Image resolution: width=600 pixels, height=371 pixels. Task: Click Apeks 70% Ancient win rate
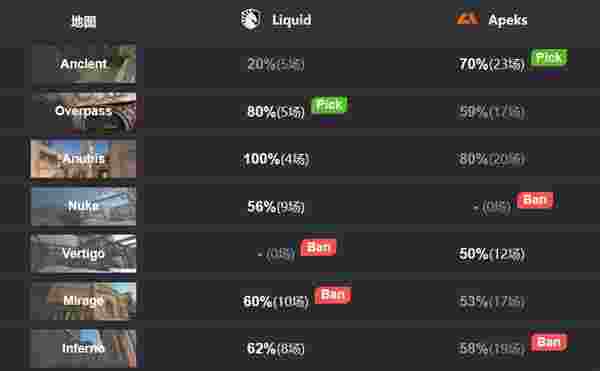click(473, 64)
